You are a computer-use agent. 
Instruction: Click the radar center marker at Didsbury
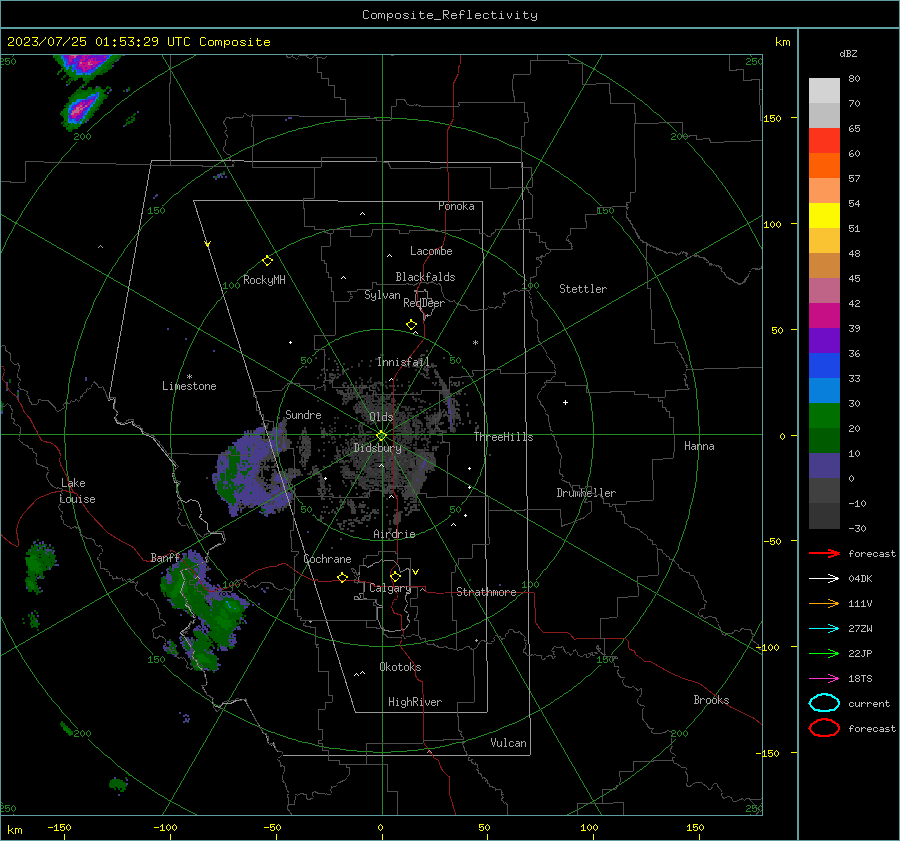(x=381, y=435)
